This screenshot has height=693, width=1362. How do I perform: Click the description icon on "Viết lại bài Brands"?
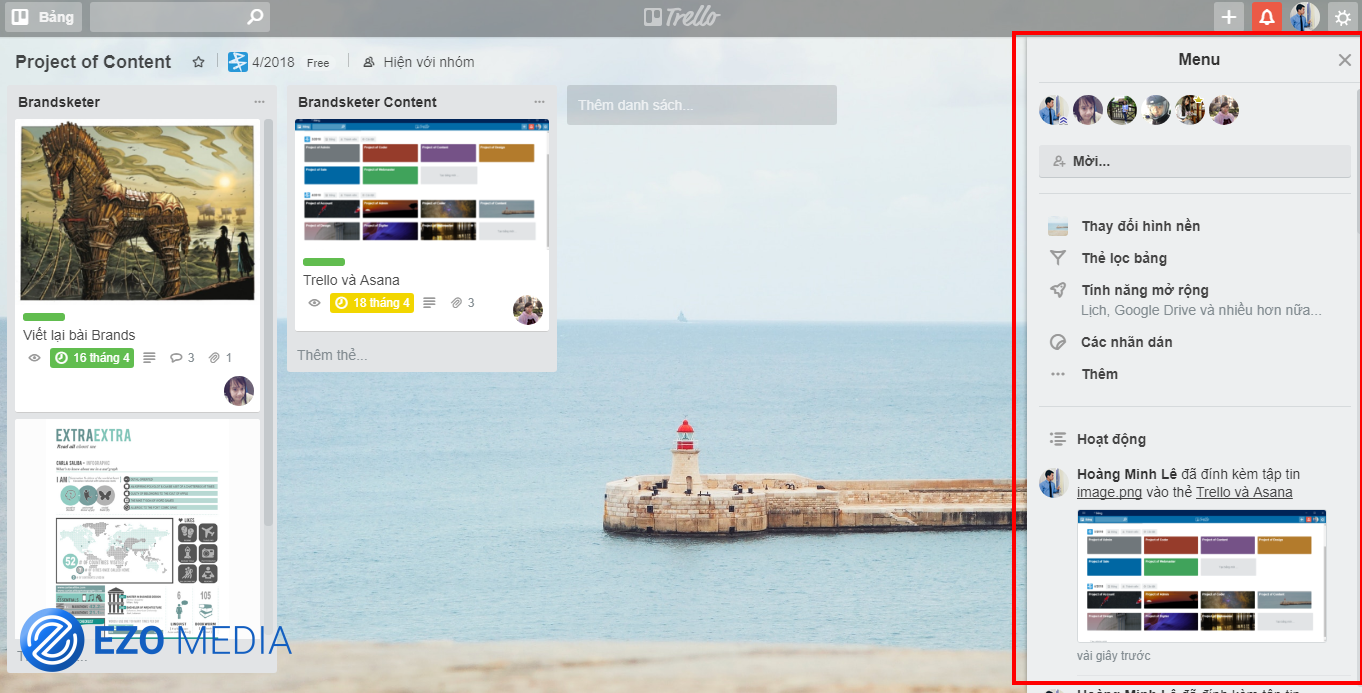coord(150,358)
